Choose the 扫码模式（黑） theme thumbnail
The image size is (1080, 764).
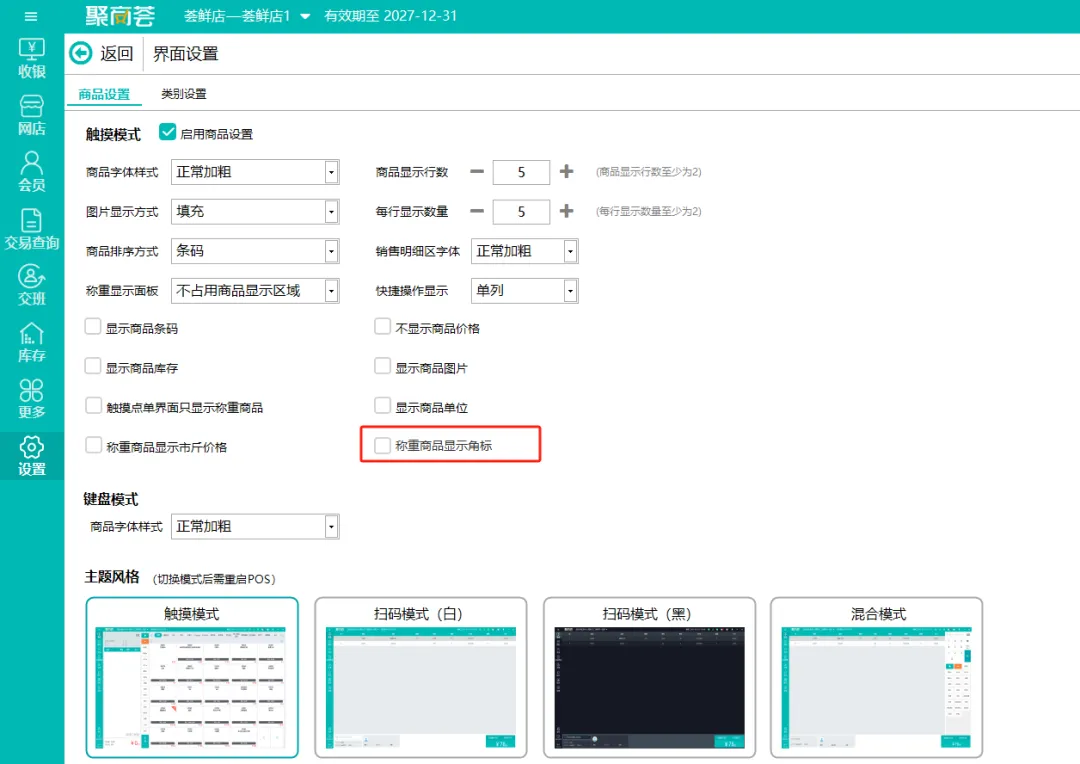650,677
